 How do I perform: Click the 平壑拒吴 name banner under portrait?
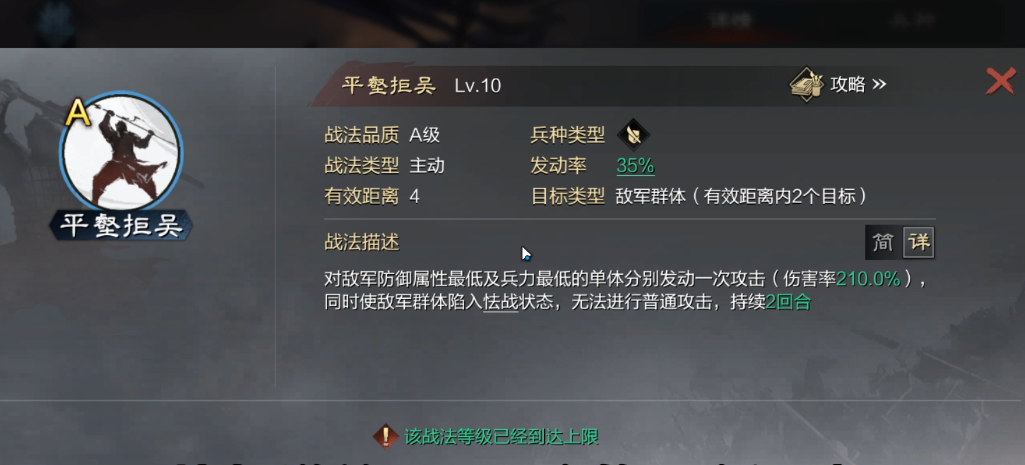tap(121, 225)
